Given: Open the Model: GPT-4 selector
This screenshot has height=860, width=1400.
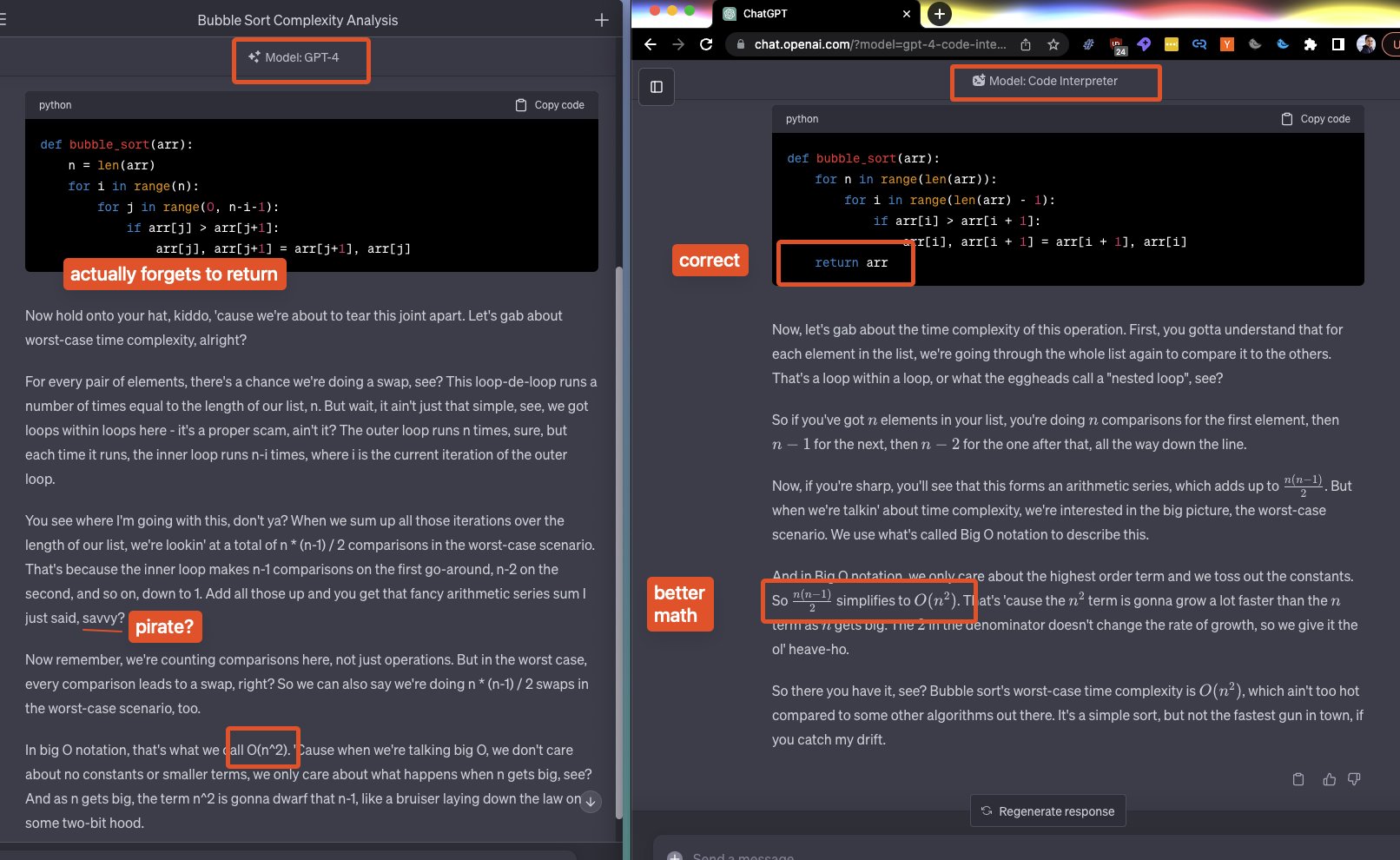Looking at the screenshot, I should point(301,59).
